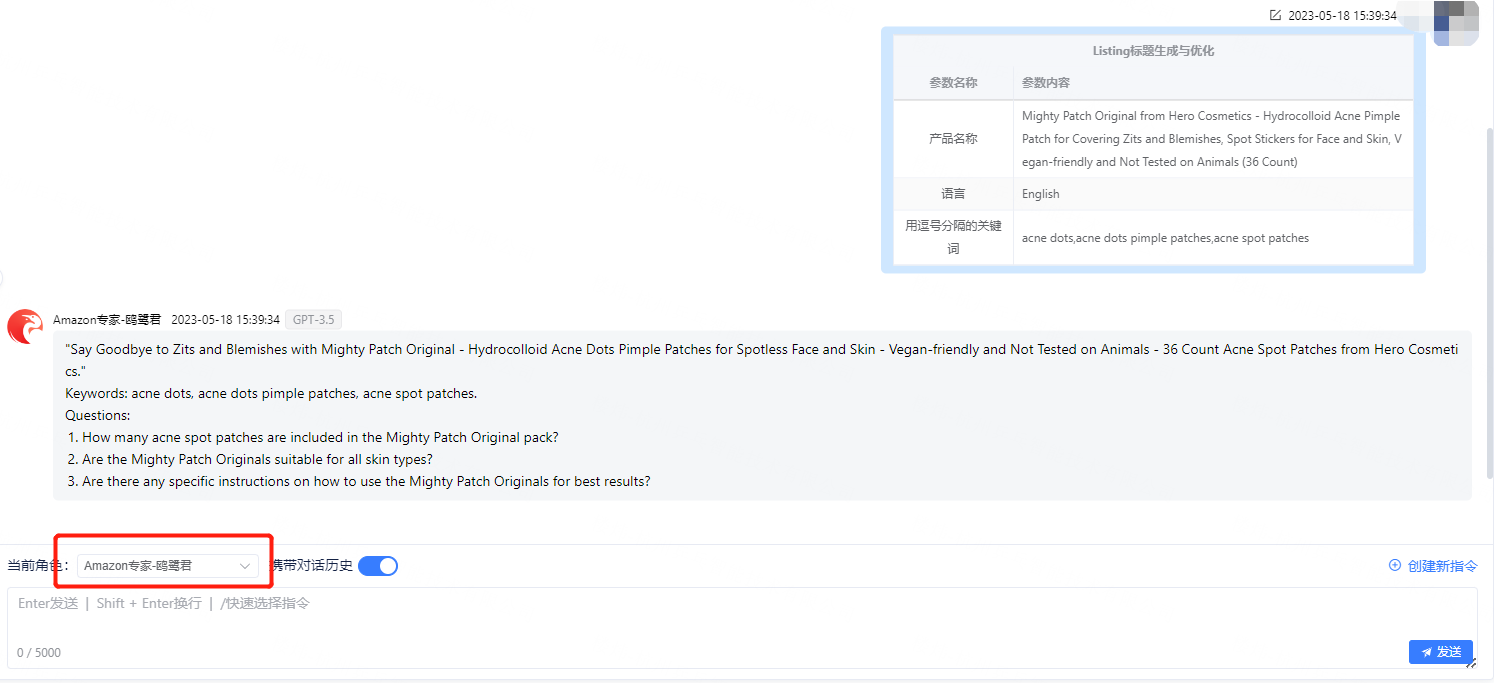Click the plus circle icon next to 创建新指令
Image resolution: width=1494 pixels, height=683 pixels.
tap(1395, 565)
